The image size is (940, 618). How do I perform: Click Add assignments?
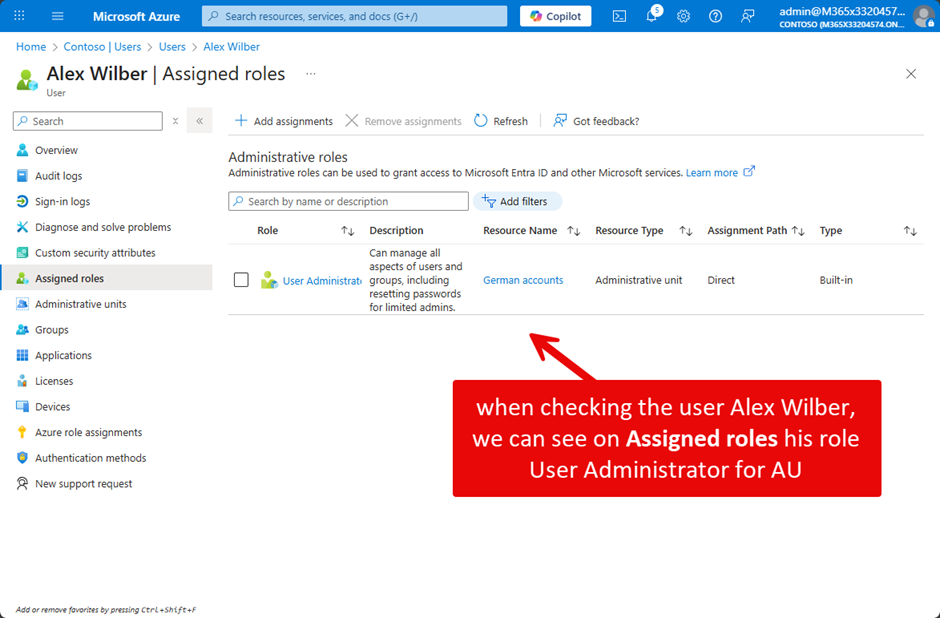[x=284, y=121]
